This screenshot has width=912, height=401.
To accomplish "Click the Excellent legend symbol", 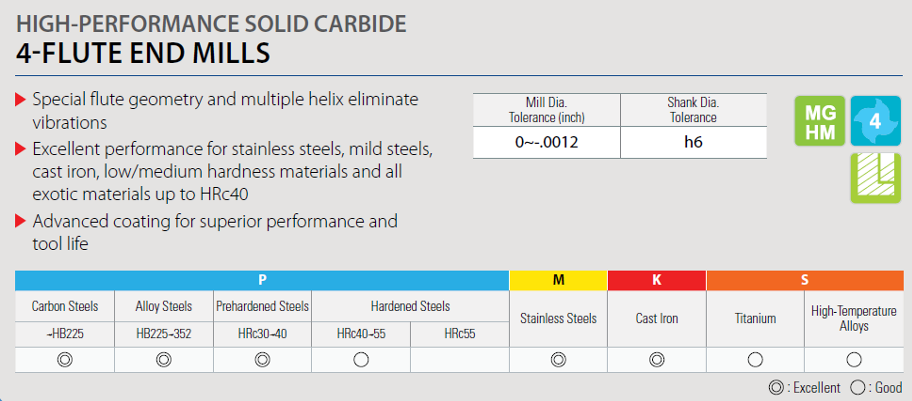I will (775, 388).
